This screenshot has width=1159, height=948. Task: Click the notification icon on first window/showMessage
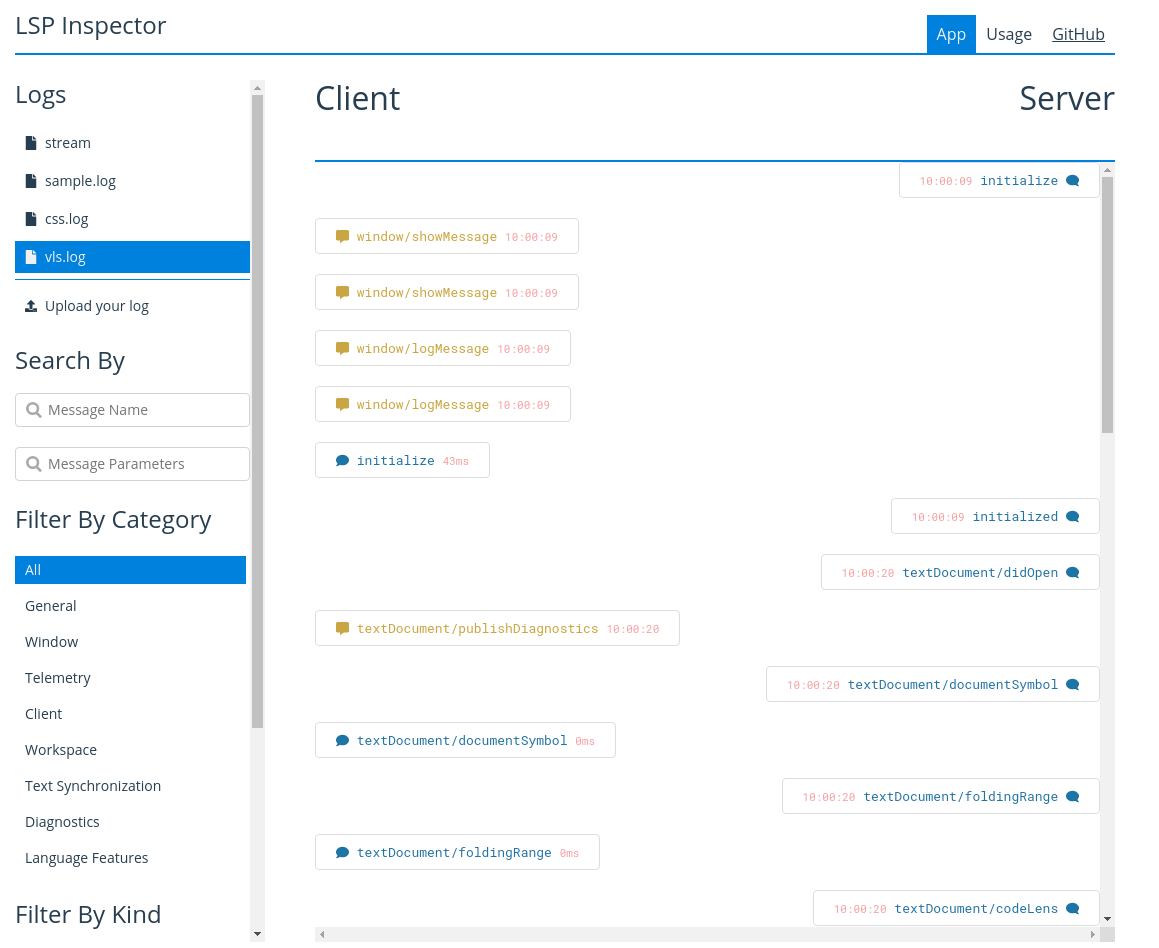coord(342,236)
